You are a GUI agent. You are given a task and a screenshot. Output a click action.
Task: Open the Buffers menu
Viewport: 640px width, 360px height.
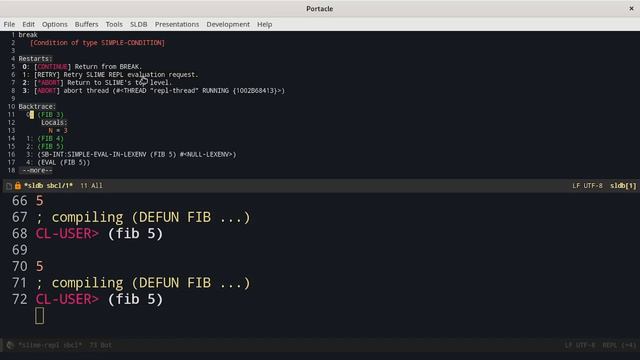click(x=87, y=24)
